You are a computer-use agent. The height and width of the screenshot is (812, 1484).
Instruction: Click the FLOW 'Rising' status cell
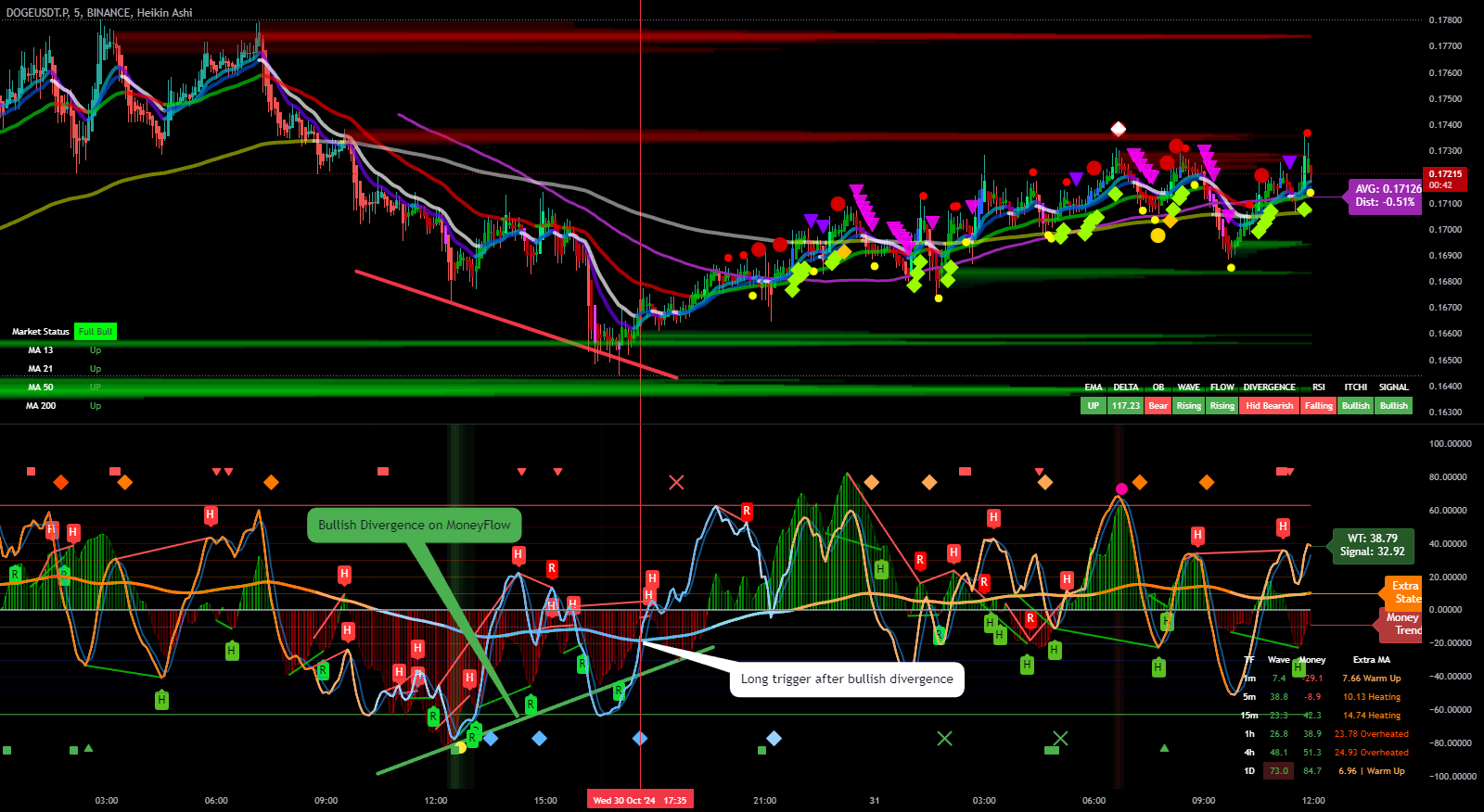(x=1222, y=406)
